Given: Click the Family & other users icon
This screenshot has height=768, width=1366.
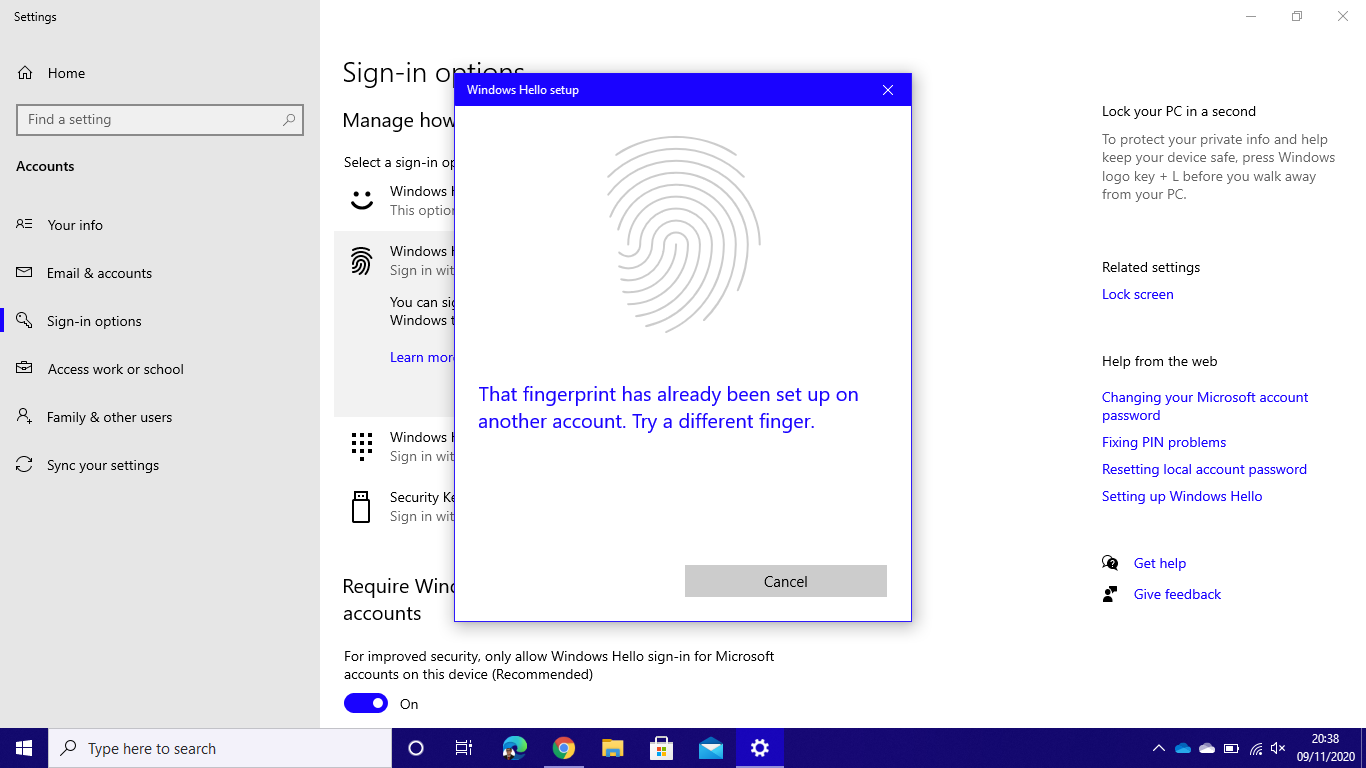Looking at the screenshot, I should [24, 416].
